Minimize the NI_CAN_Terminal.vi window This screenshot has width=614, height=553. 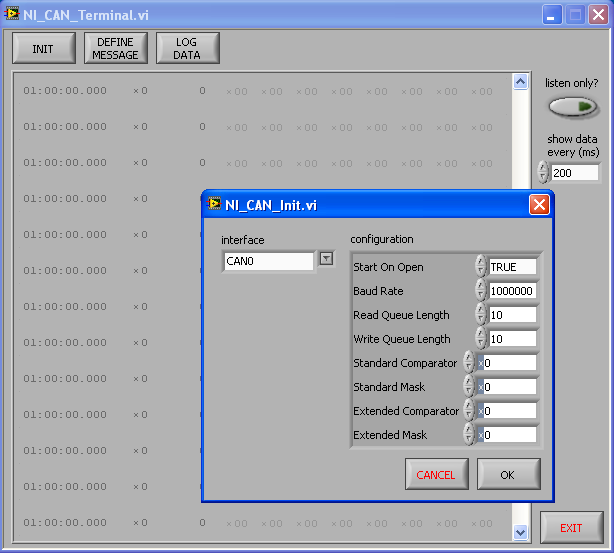click(551, 15)
